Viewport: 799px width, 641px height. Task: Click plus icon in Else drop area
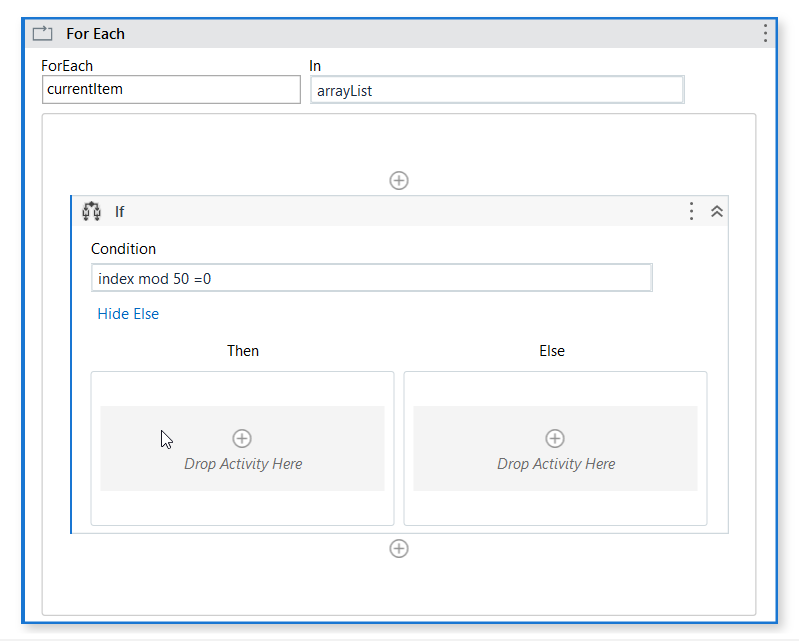pyautogui.click(x=555, y=438)
